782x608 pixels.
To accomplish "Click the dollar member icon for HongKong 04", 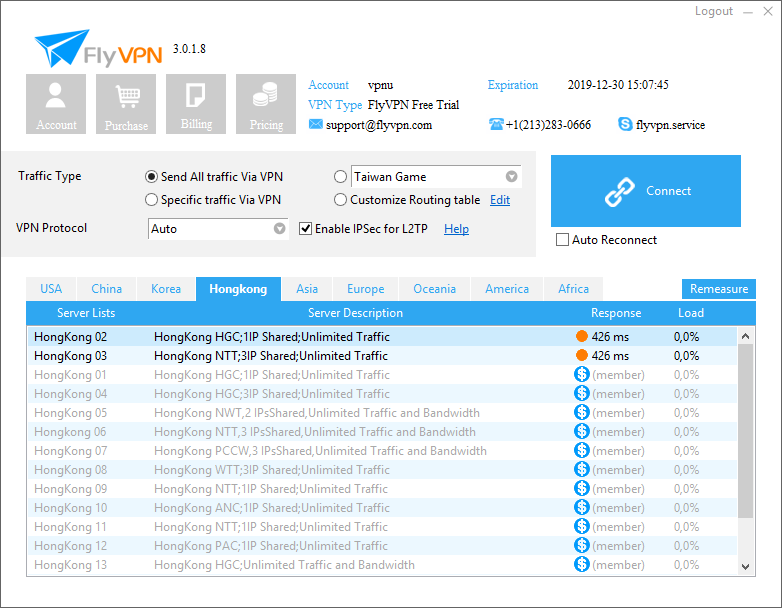I will [x=582, y=393].
